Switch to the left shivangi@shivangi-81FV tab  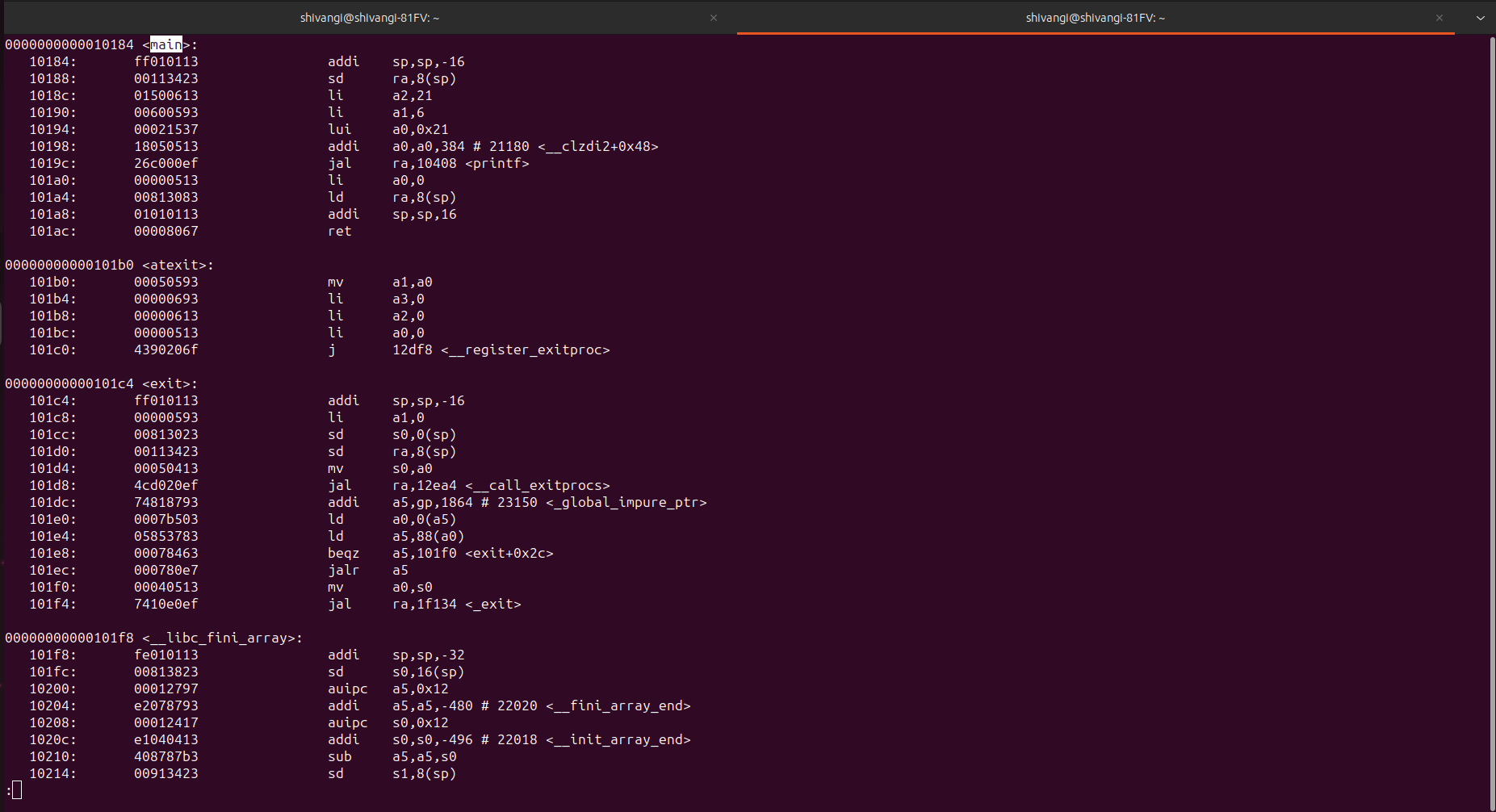coord(370,17)
